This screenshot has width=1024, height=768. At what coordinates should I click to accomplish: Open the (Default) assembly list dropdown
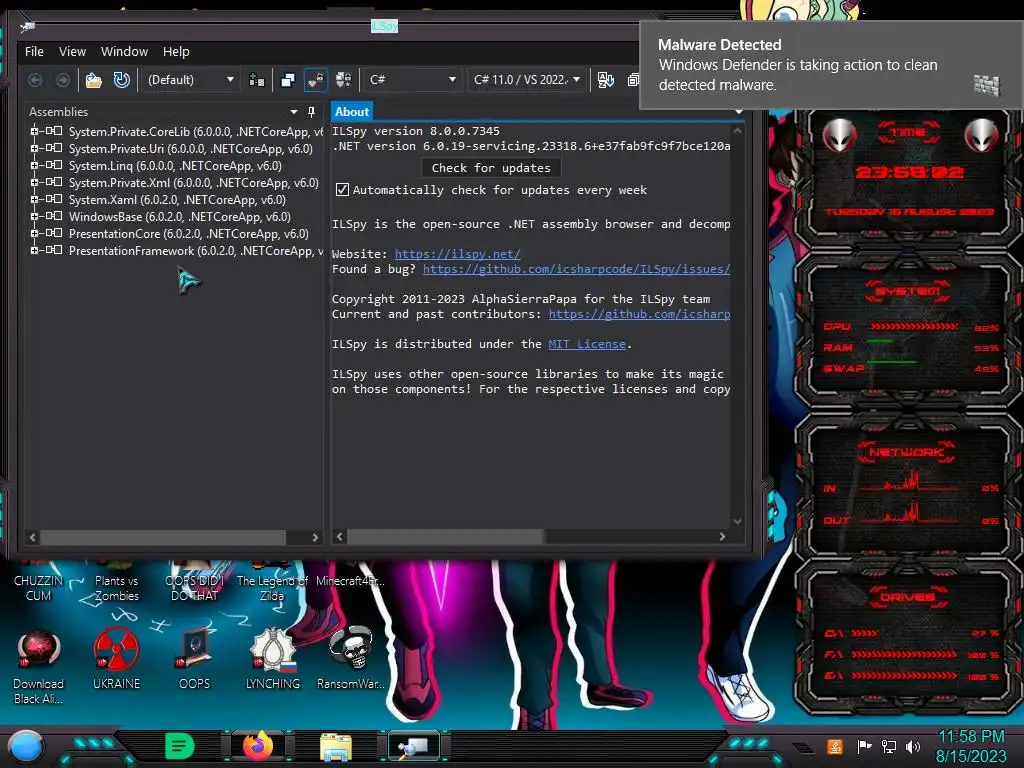click(x=190, y=80)
